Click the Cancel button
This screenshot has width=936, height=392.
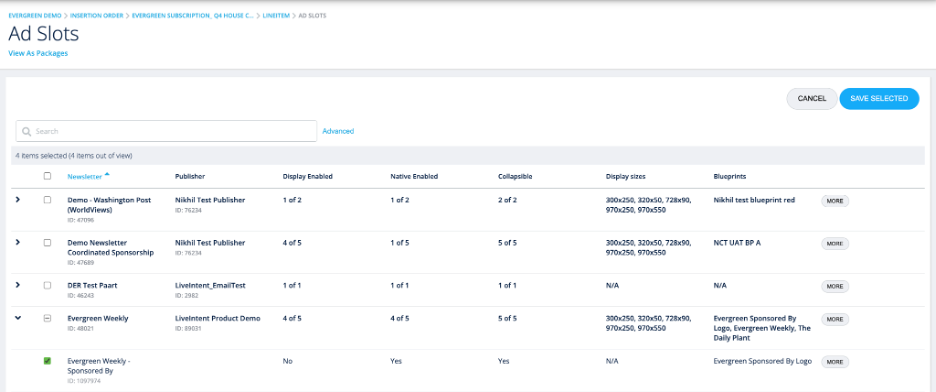click(811, 99)
